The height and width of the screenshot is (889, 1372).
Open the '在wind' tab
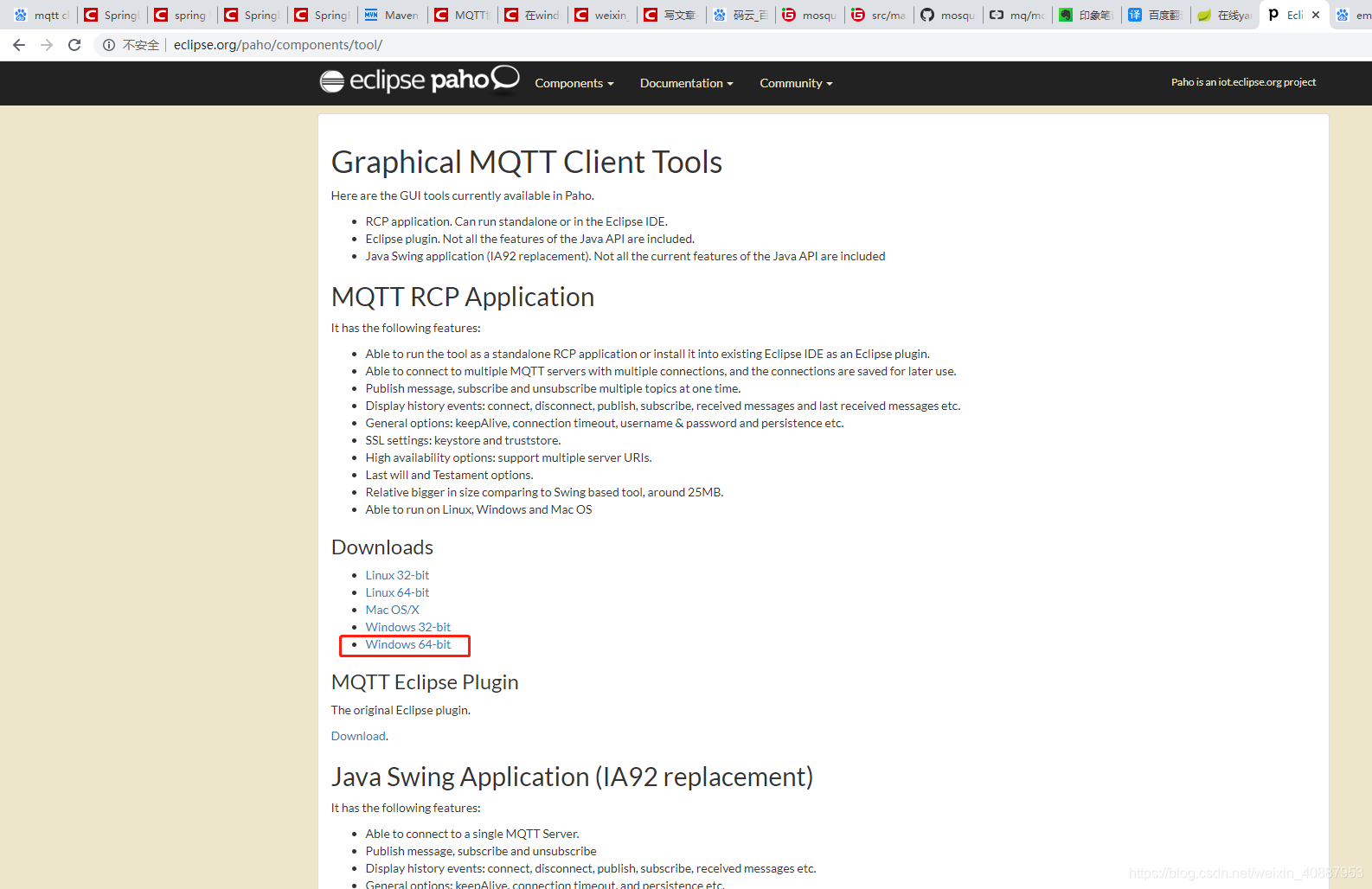[531, 15]
